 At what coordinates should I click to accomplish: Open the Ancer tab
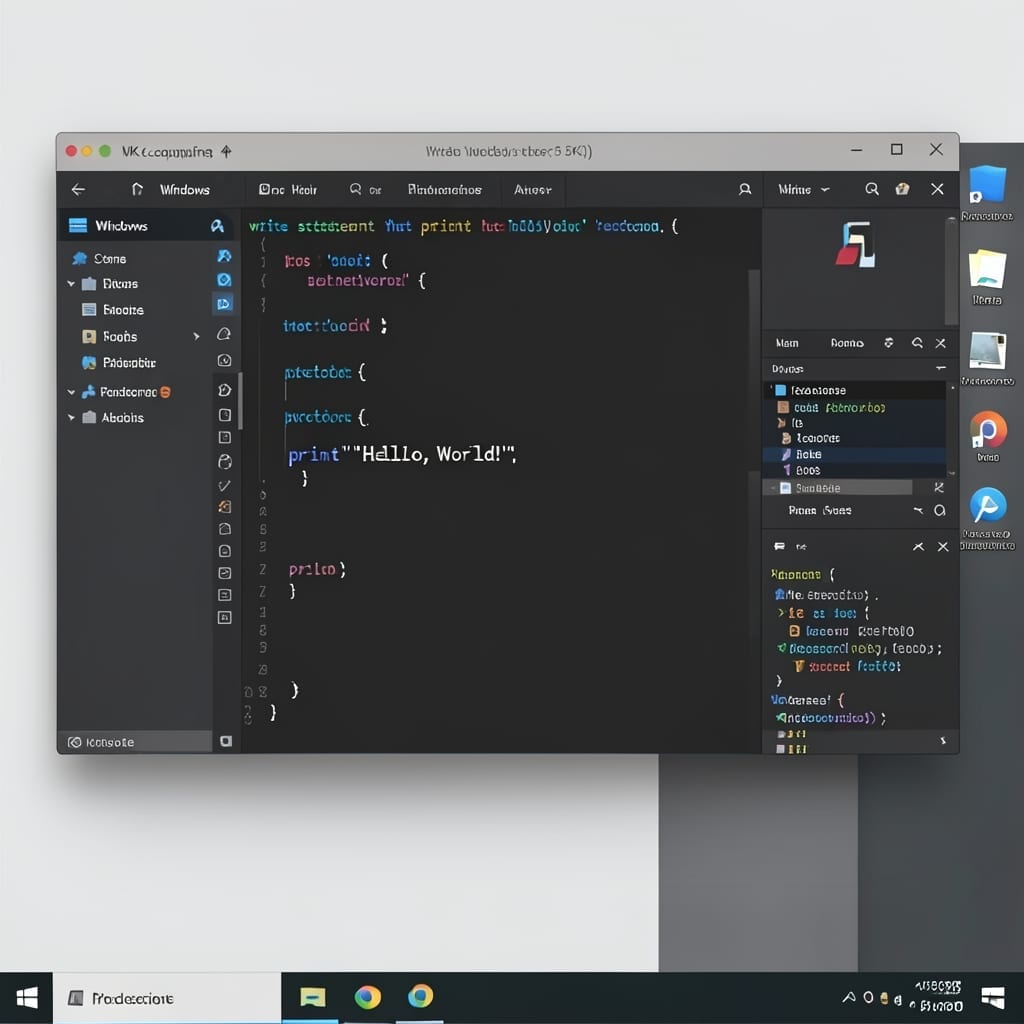[x=533, y=189]
